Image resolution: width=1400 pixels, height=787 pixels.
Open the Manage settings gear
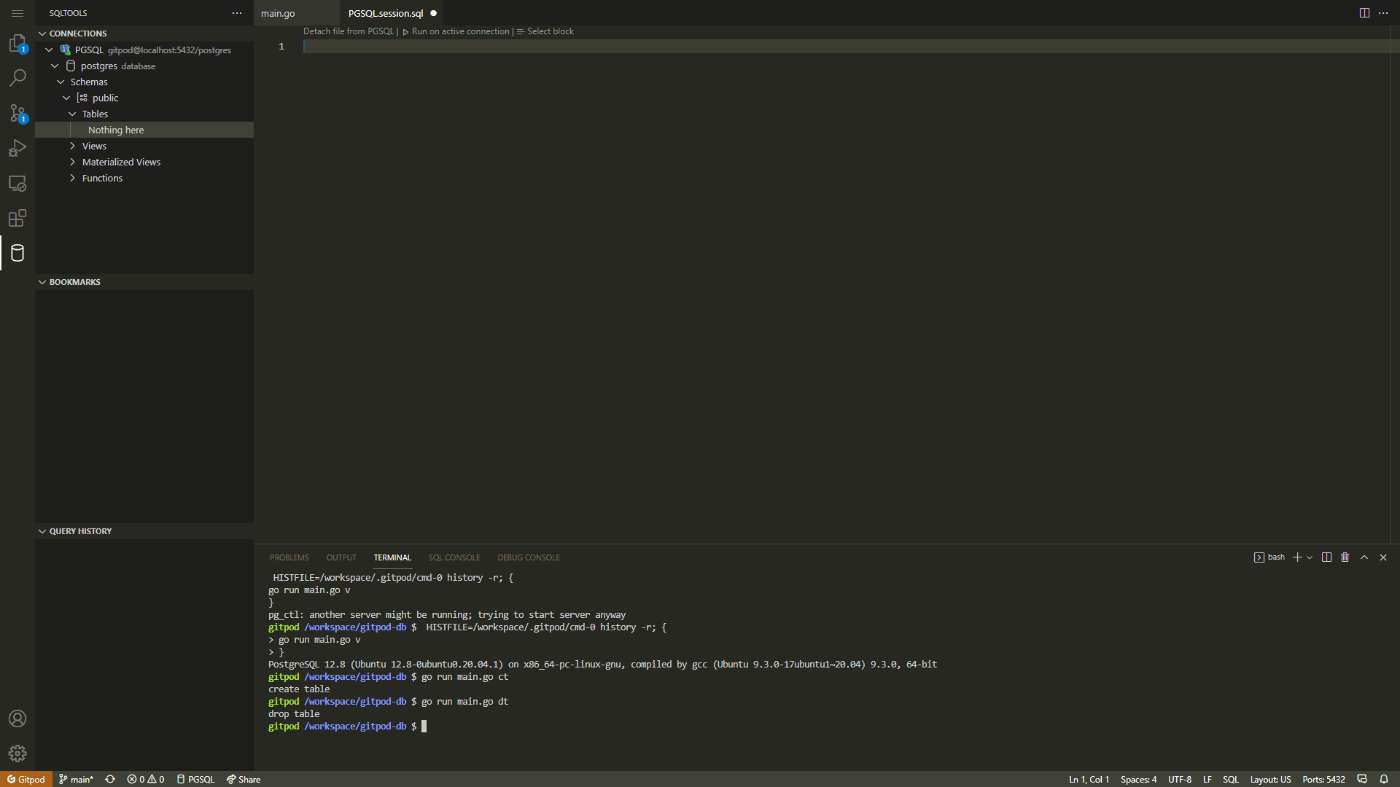tap(17, 753)
